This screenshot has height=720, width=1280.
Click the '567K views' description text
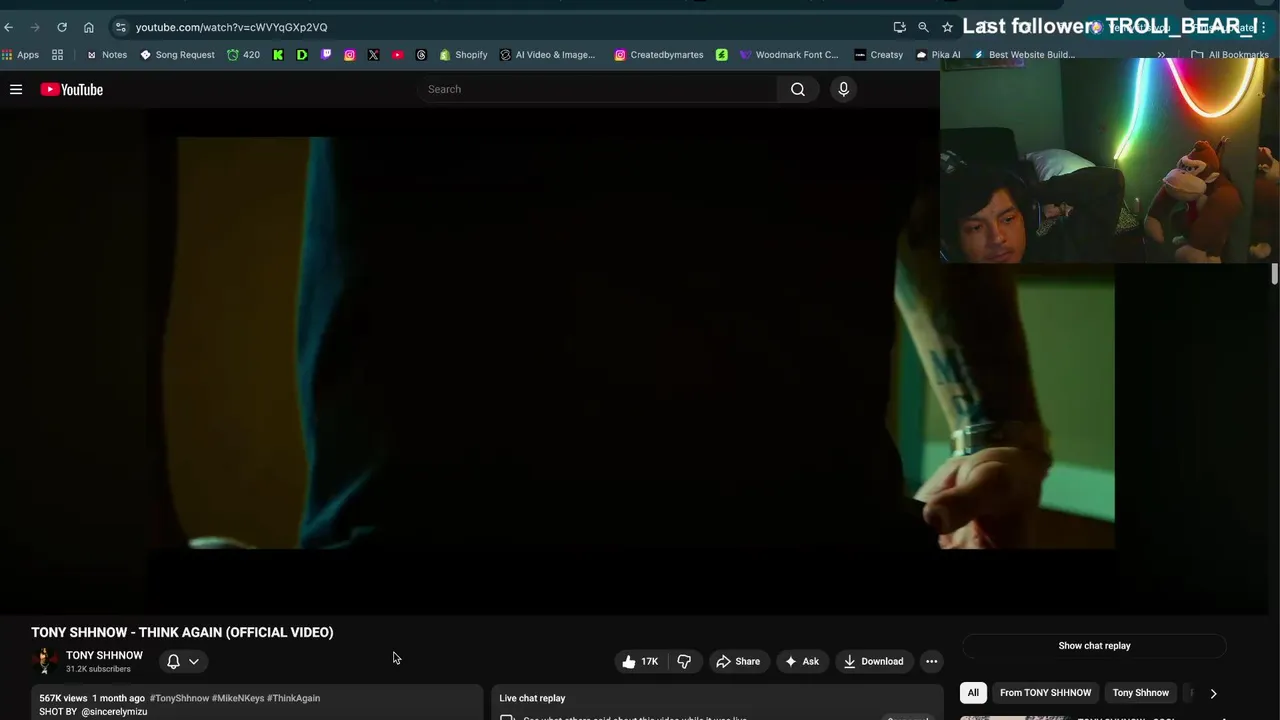(x=63, y=698)
